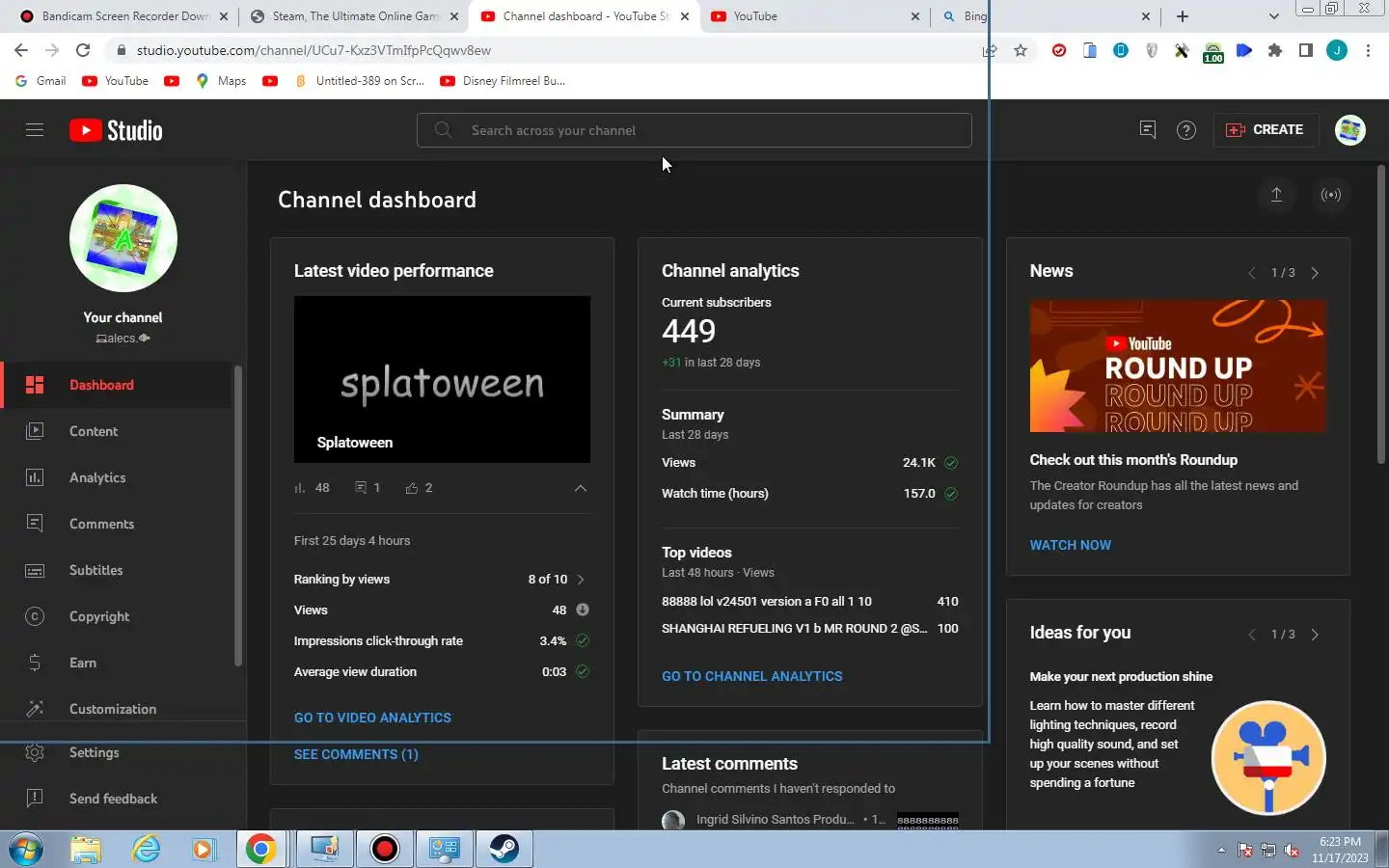Open a new browser tab with plus
This screenshot has width=1389, height=868.
[x=1183, y=16]
